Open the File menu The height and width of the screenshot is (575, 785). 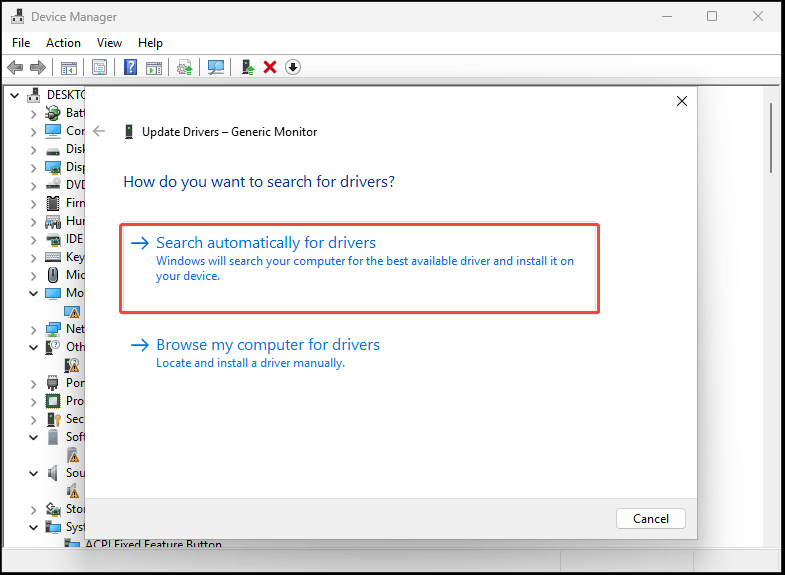21,43
